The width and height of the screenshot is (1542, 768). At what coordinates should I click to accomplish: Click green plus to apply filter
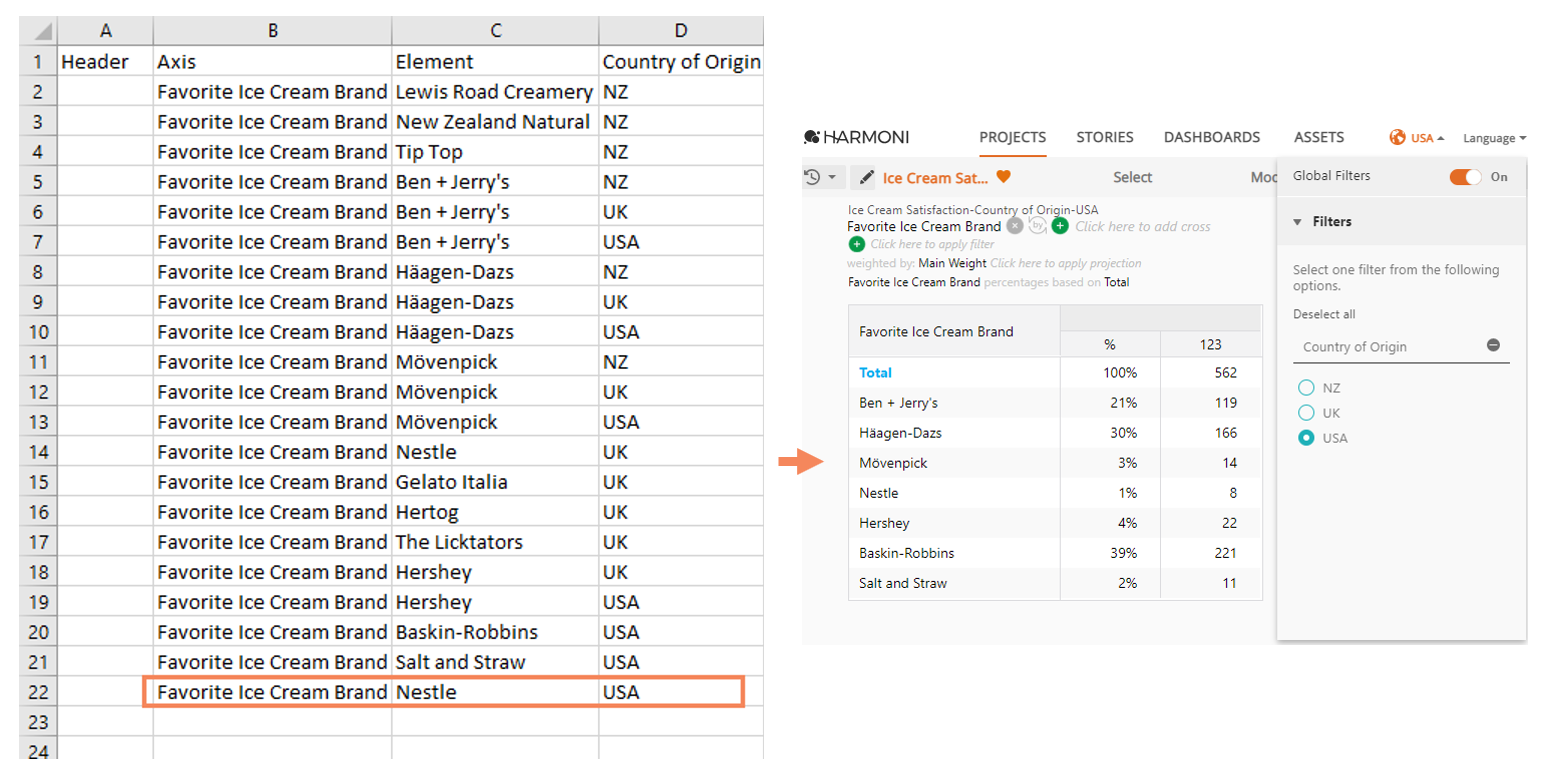(x=856, y=244)
